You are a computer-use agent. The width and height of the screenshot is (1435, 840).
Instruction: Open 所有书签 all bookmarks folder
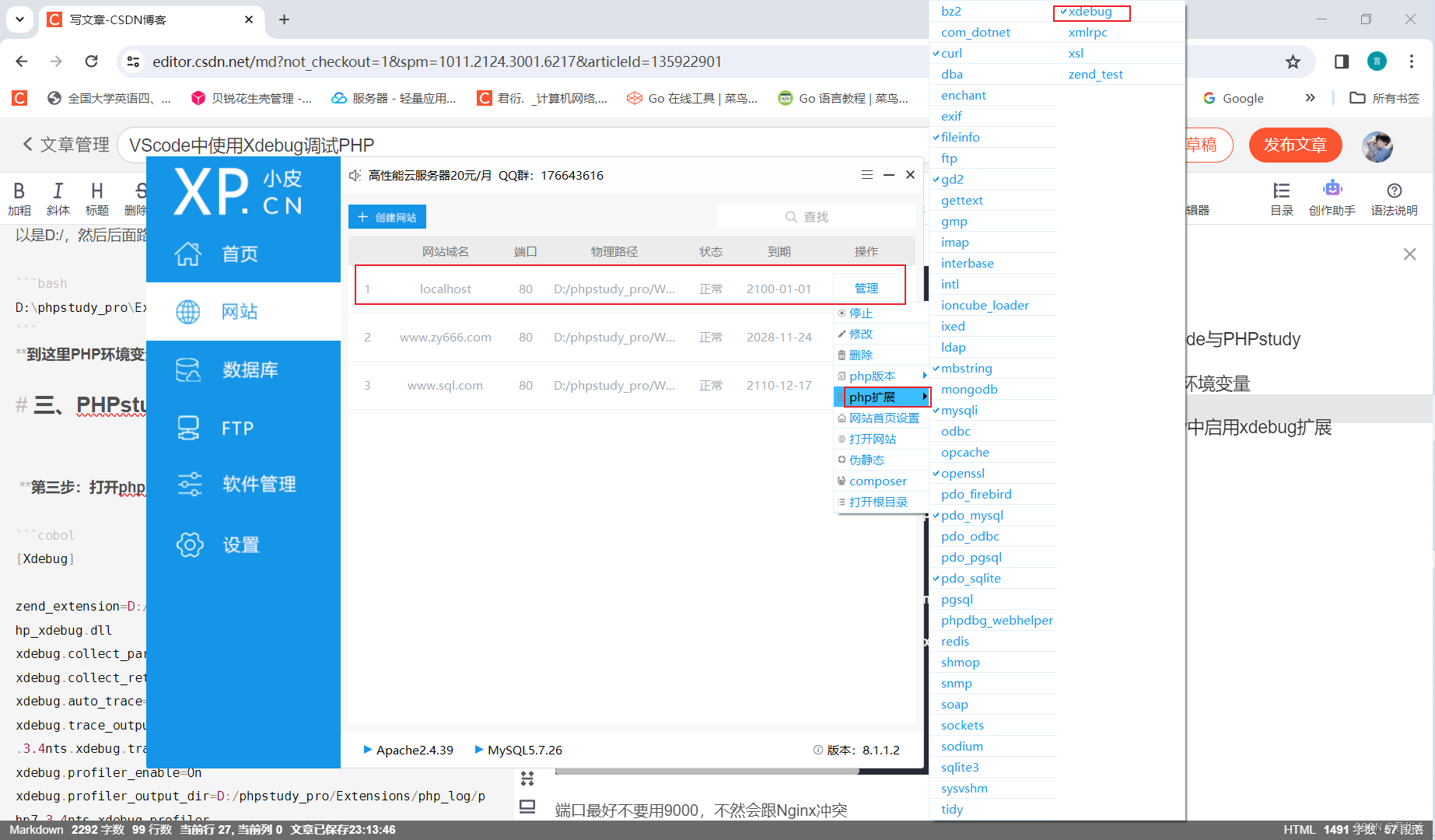pyautogui.click(x=1384, y=98)
